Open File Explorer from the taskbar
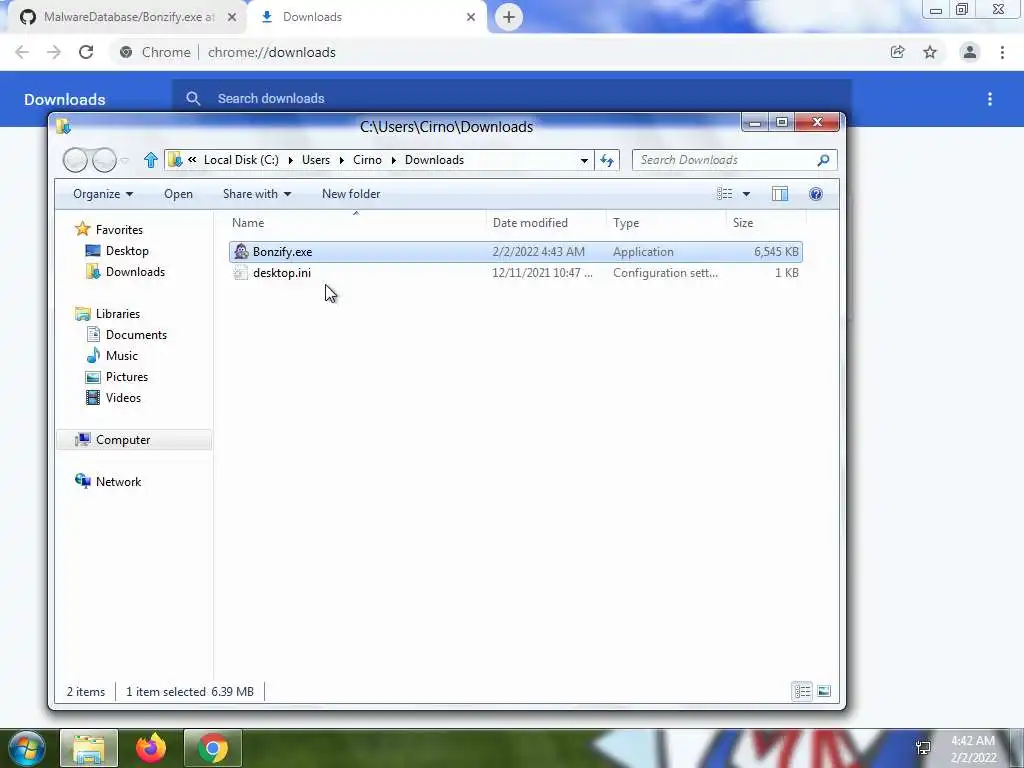 89,748
